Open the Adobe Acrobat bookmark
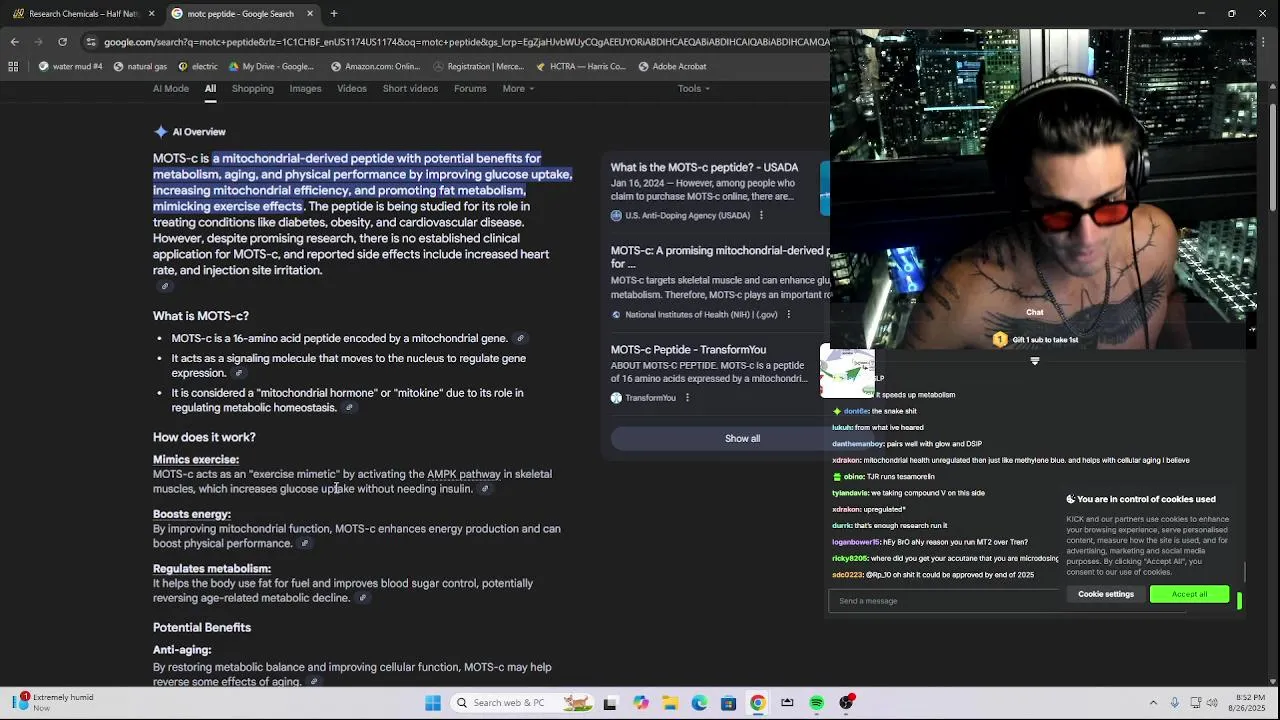The image size is (1280, 720). point(672,67)
